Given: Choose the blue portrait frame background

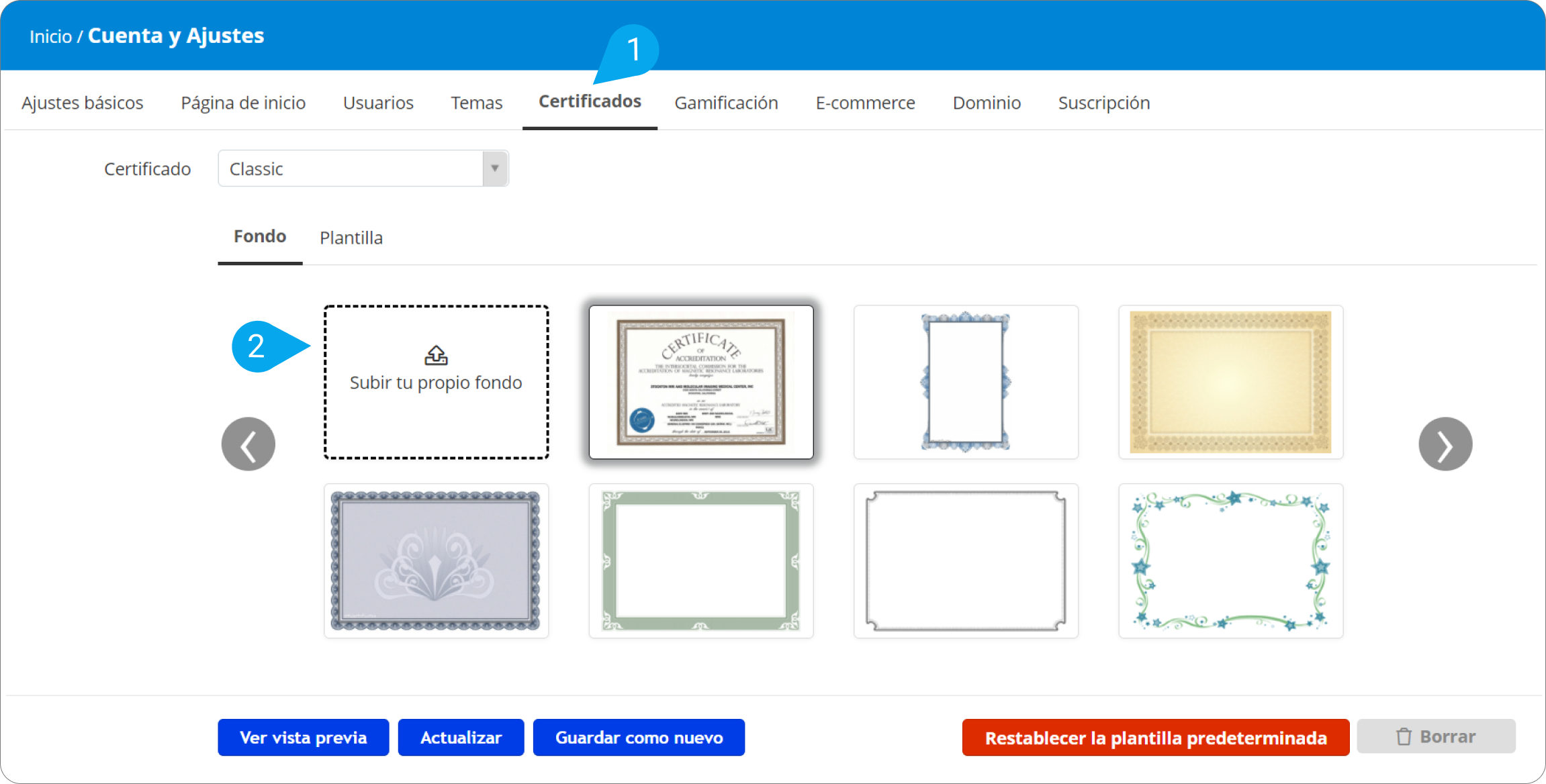Looking at the screenshot, I should click(966, 383).
